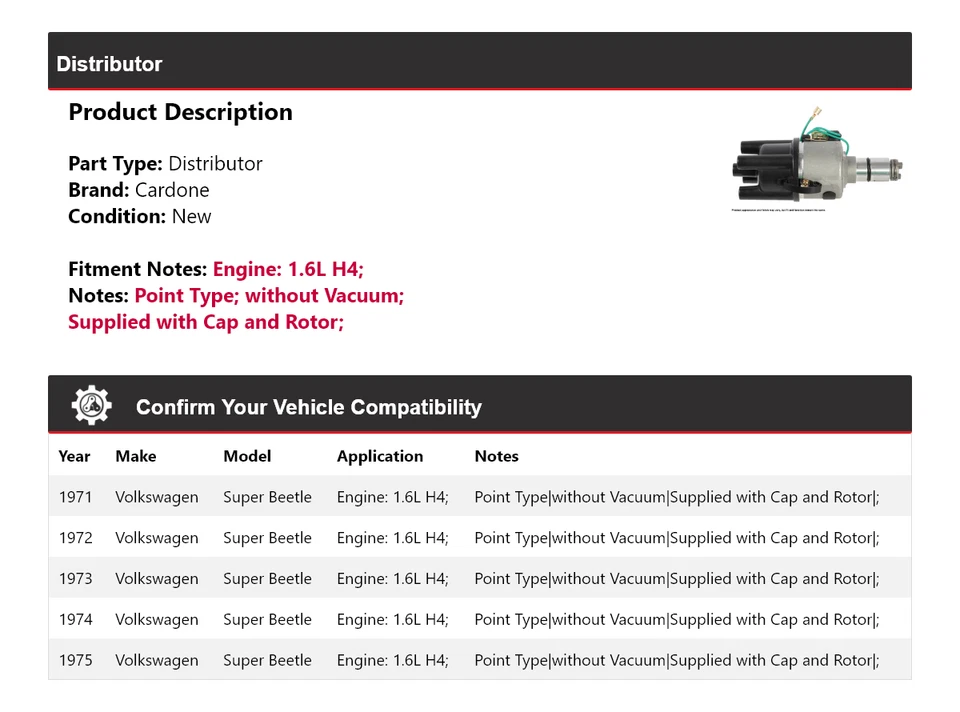
Task: Click Super Beetle in the 1974 row
Action: point(268,620)
